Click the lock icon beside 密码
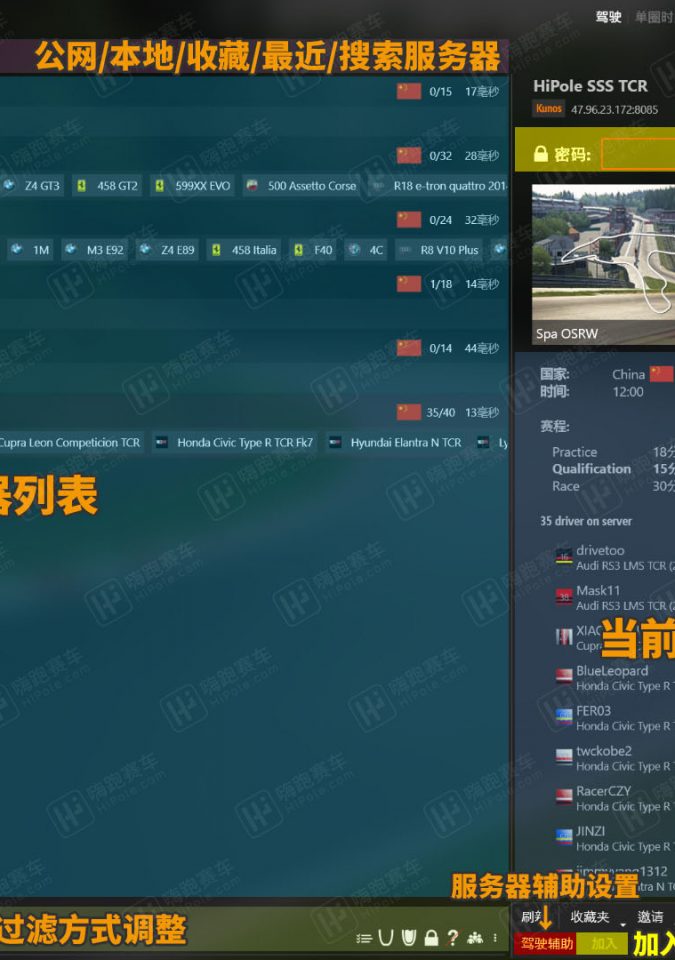The width and height of the screenshot is (675, 960). pos(540,154)
